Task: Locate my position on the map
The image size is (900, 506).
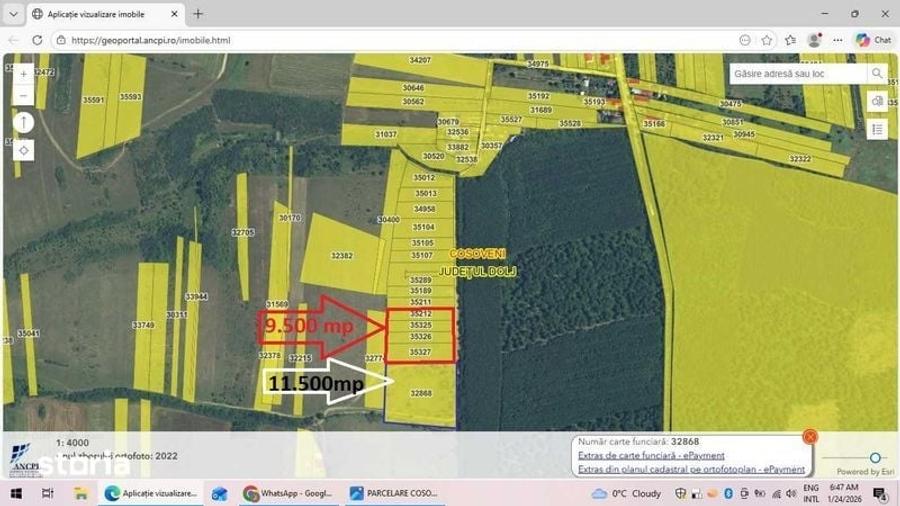Action: [24, 150]
